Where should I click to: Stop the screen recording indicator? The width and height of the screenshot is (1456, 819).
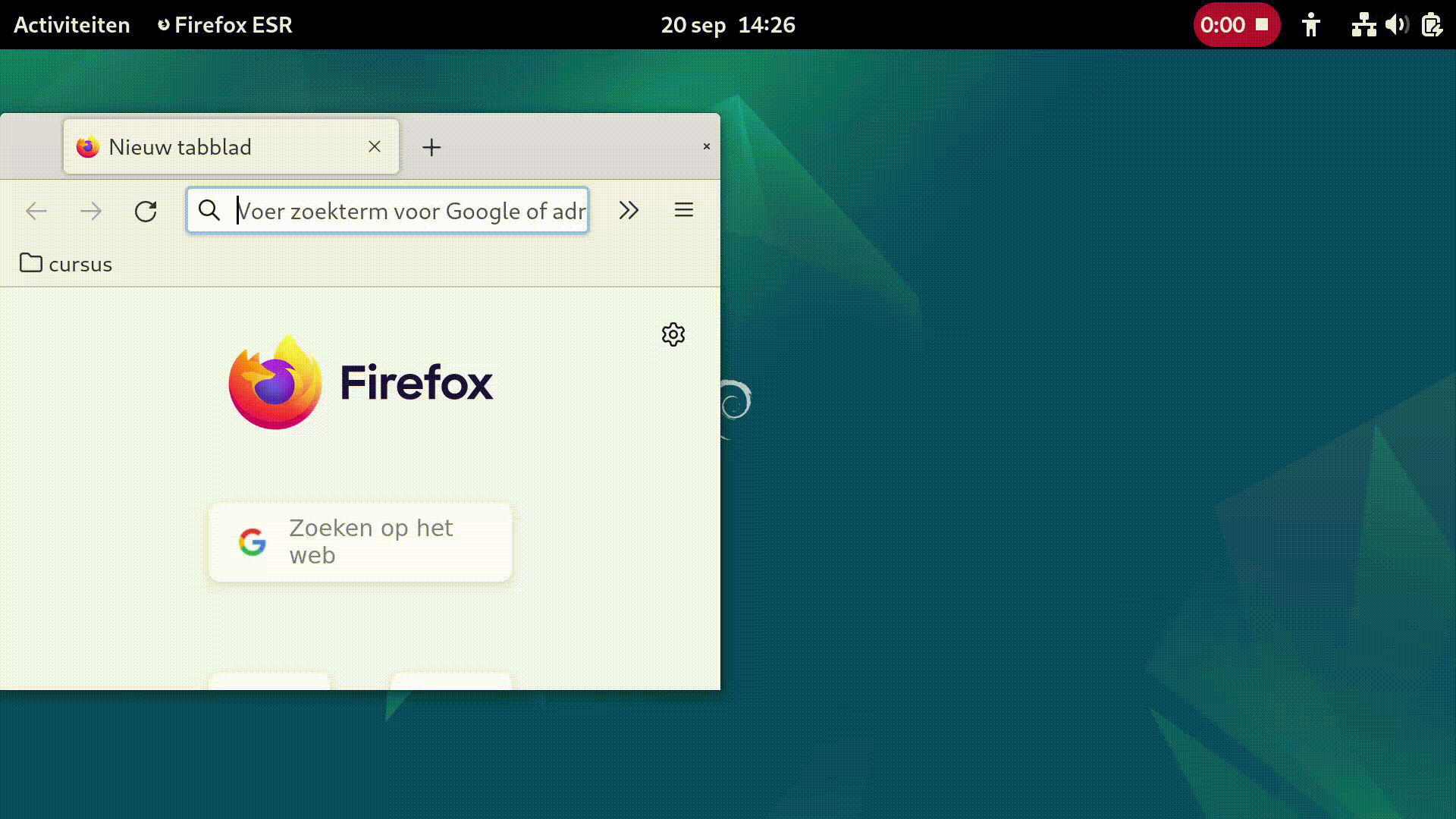click(x=1237, y=25)
